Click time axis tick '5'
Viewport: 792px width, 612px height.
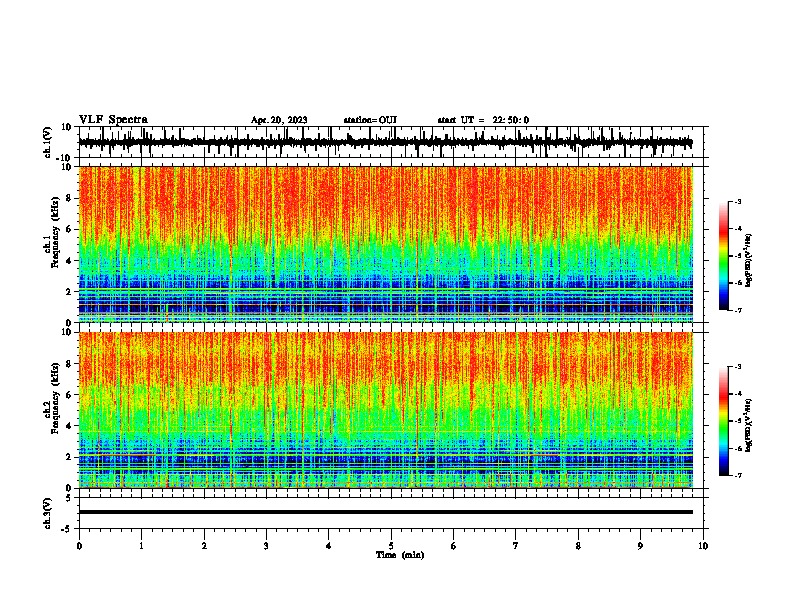391,546
